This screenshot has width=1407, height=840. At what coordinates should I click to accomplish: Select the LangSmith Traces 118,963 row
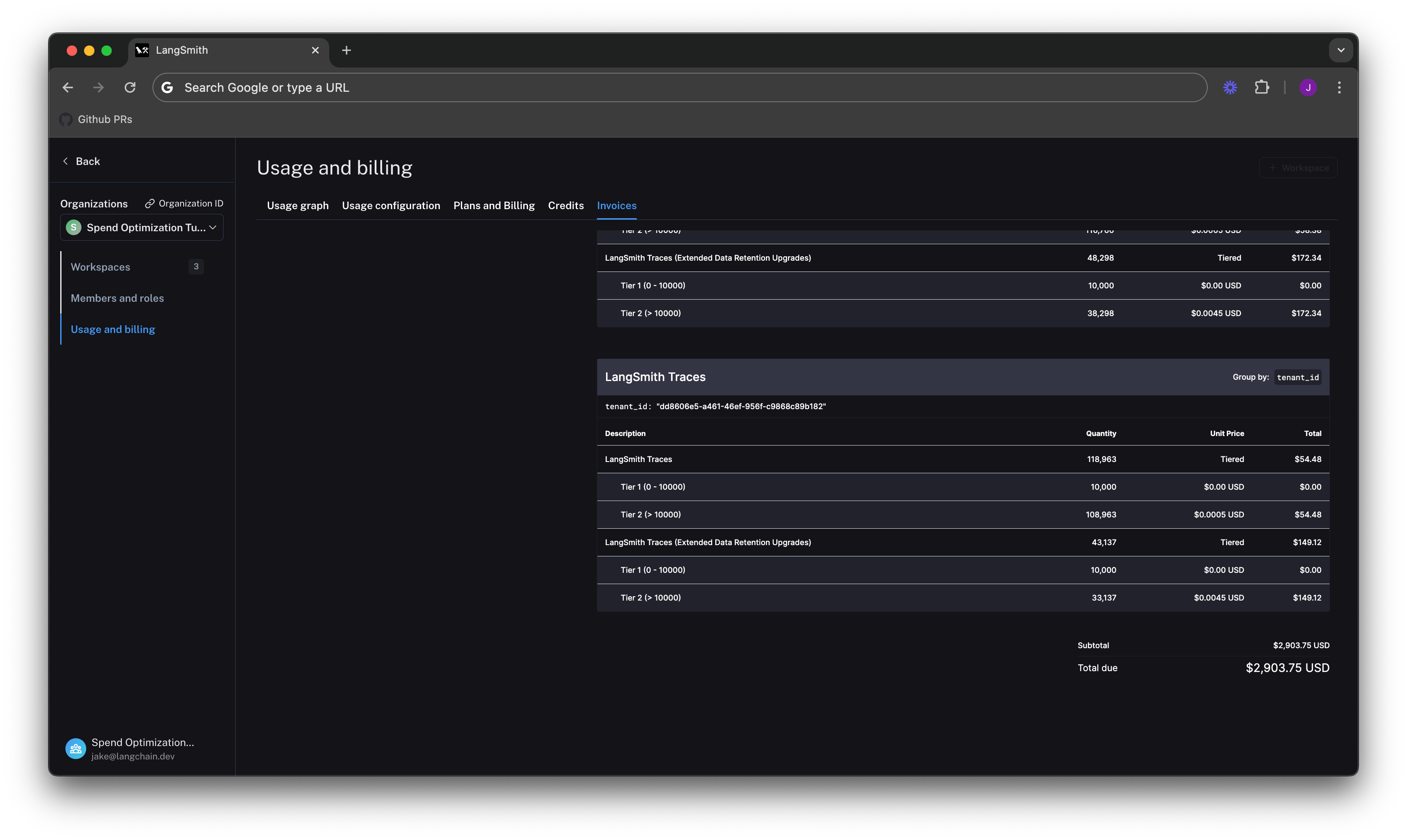tap(963, 459)
